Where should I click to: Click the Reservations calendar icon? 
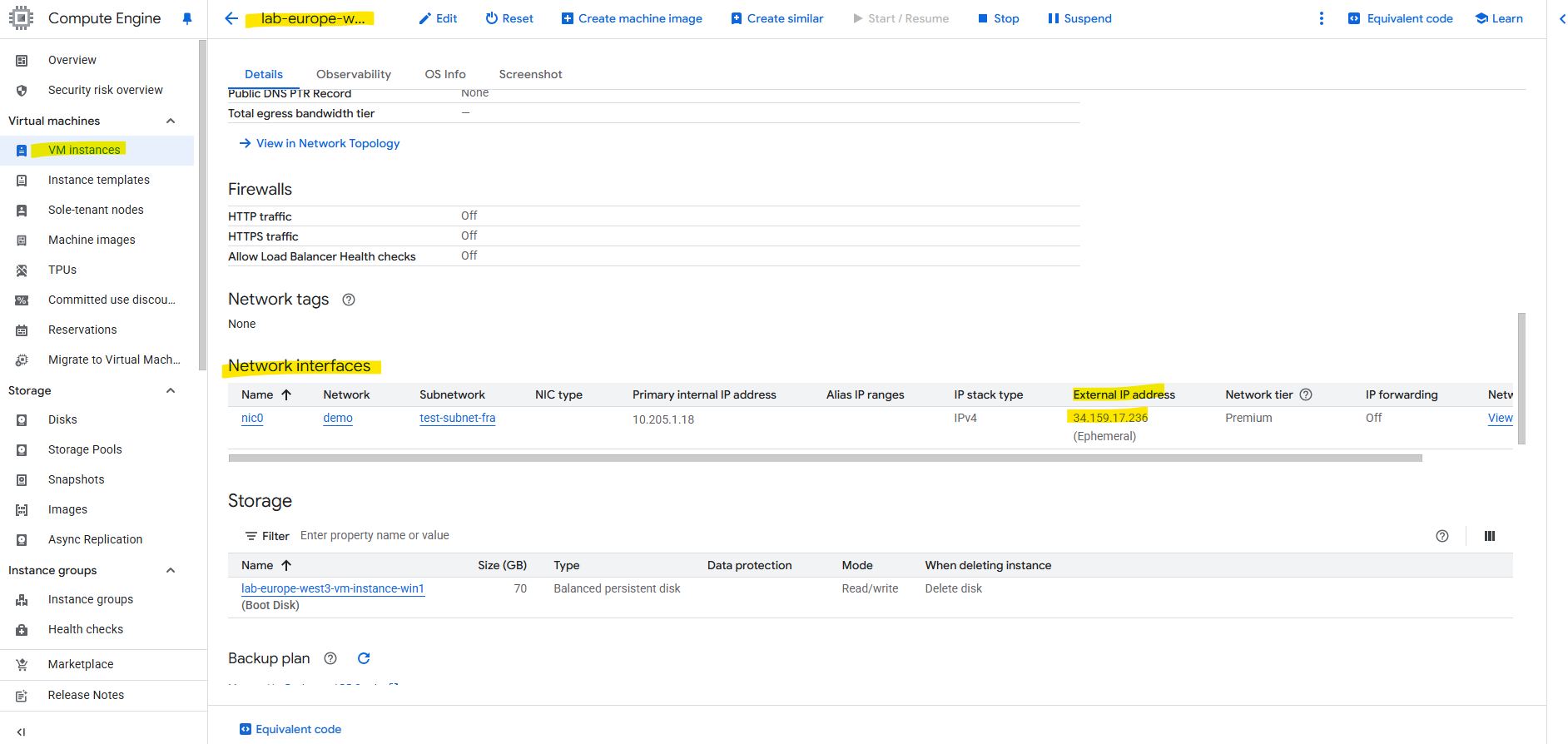(x=22, y=330)
